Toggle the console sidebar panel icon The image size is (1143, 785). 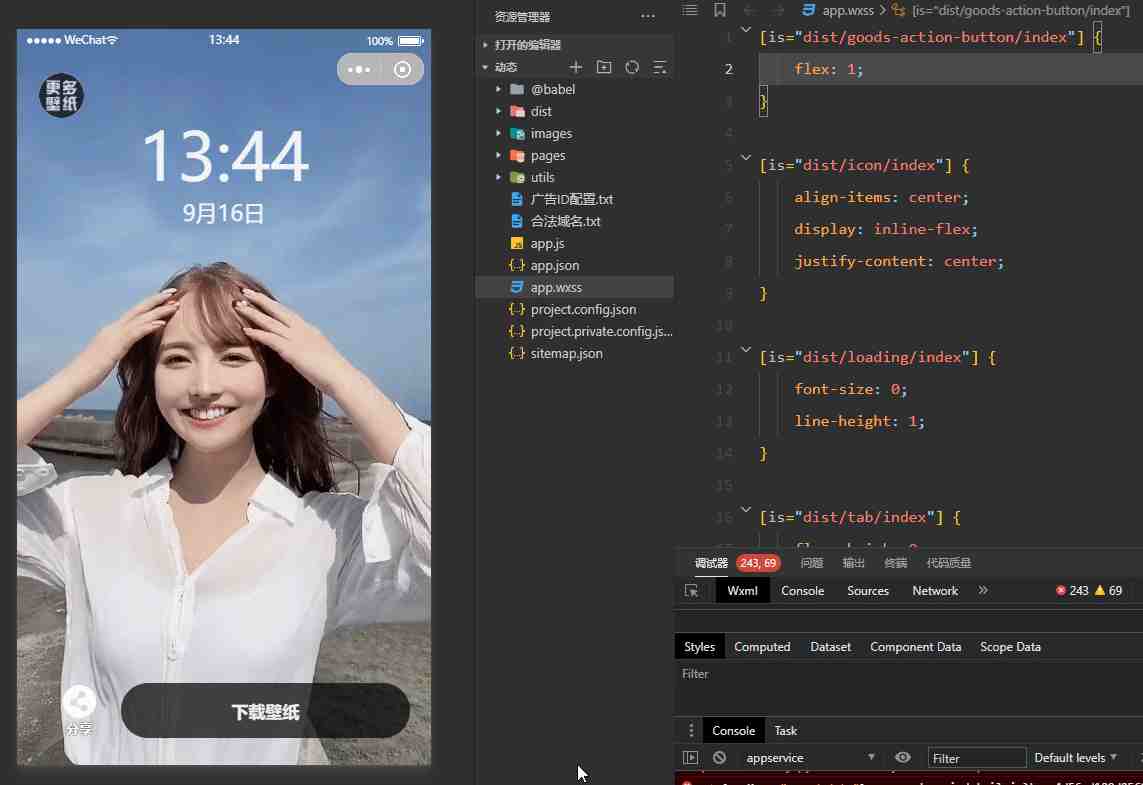pyautogui.click(x=690, y=758)
